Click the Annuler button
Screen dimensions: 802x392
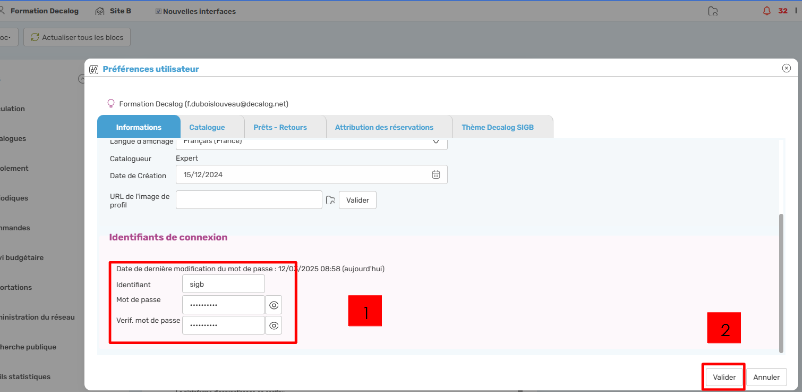point(766,377)
